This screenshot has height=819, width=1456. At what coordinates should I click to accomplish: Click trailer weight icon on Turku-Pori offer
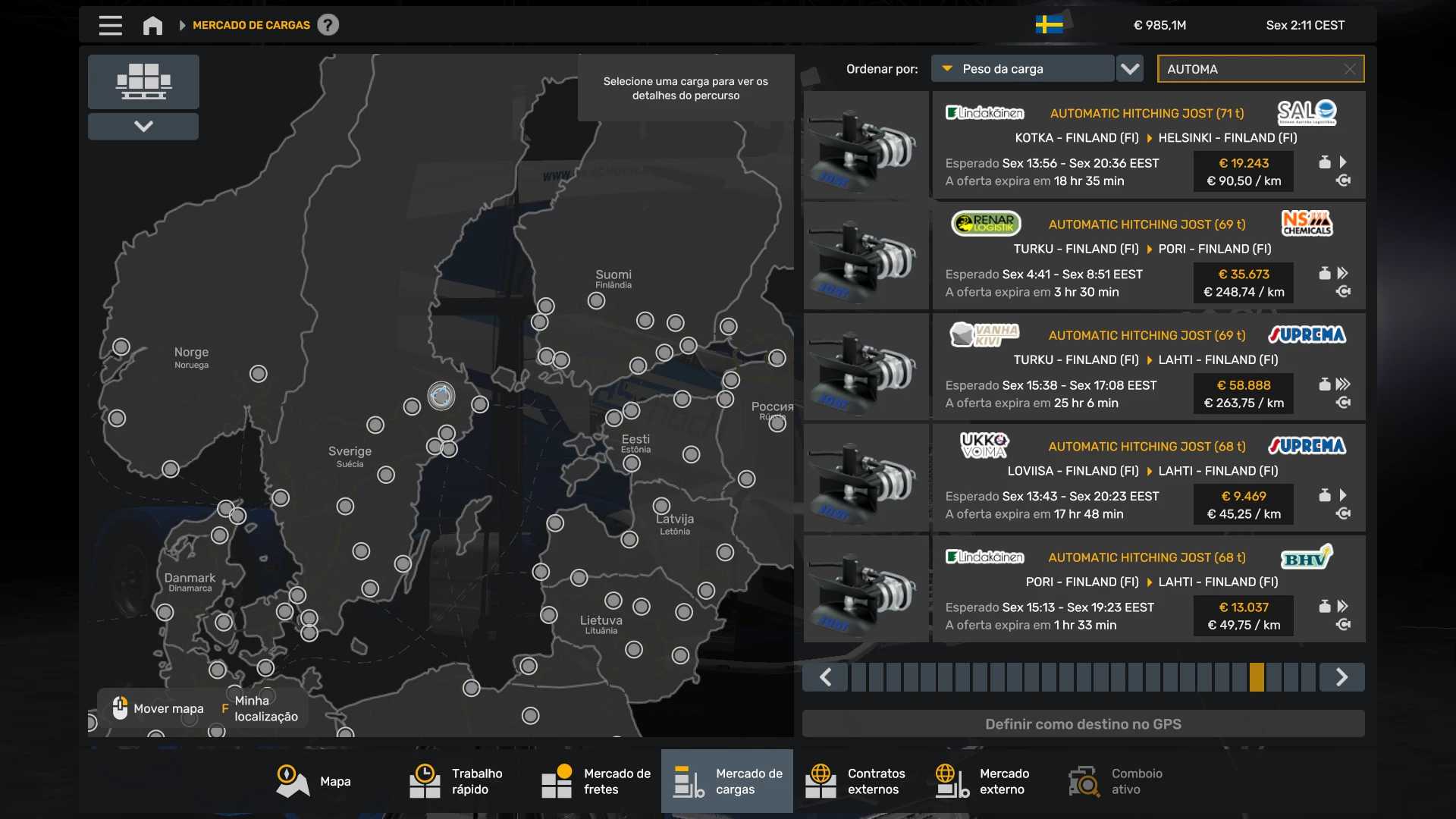(1324, 273)
